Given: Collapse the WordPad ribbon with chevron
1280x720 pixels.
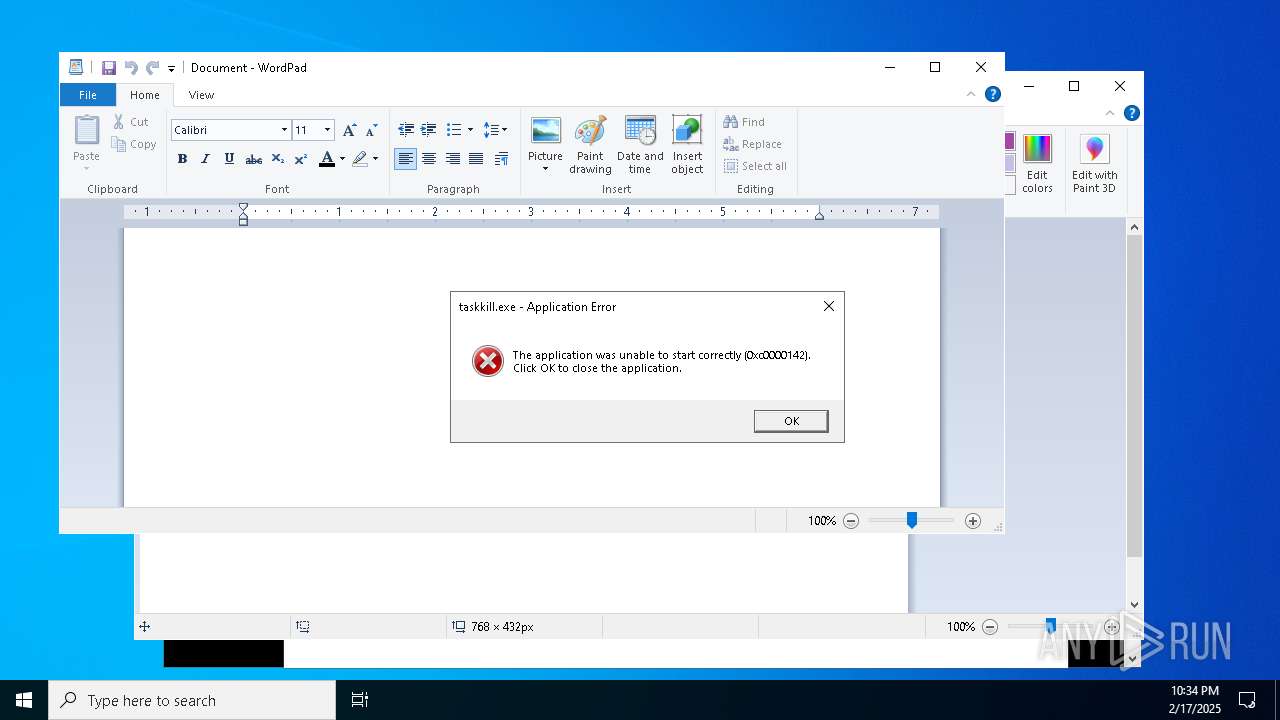Looking at the screenshot, I should (x=970, y=94).
